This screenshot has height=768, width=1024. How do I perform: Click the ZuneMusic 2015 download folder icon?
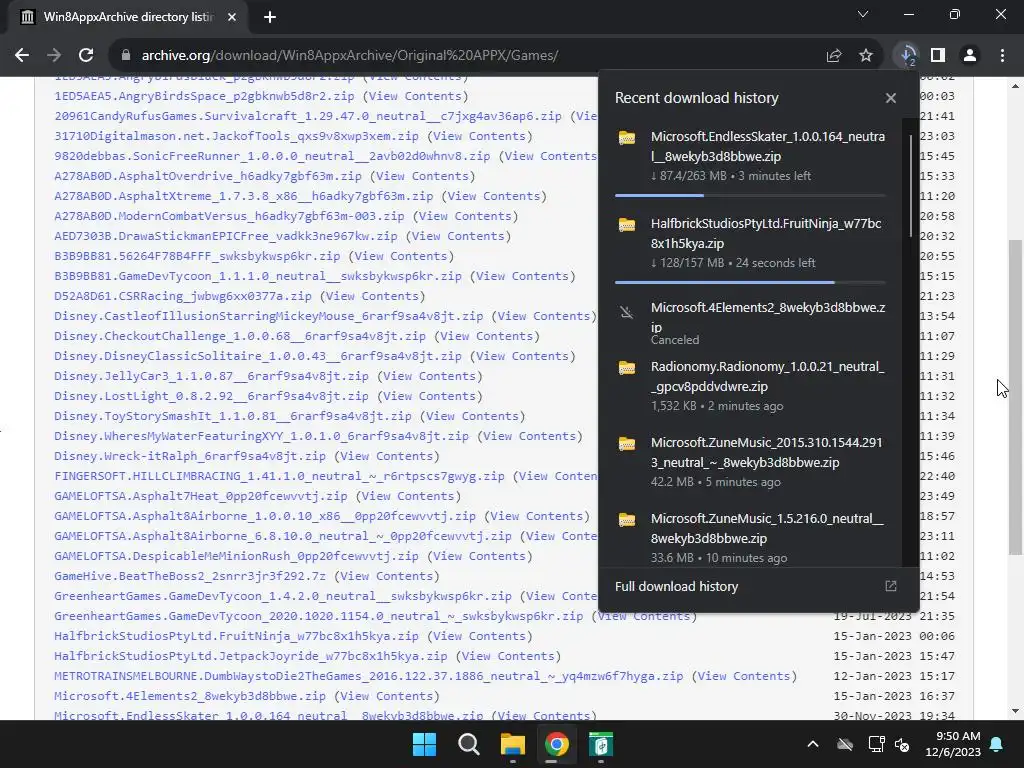627,443
